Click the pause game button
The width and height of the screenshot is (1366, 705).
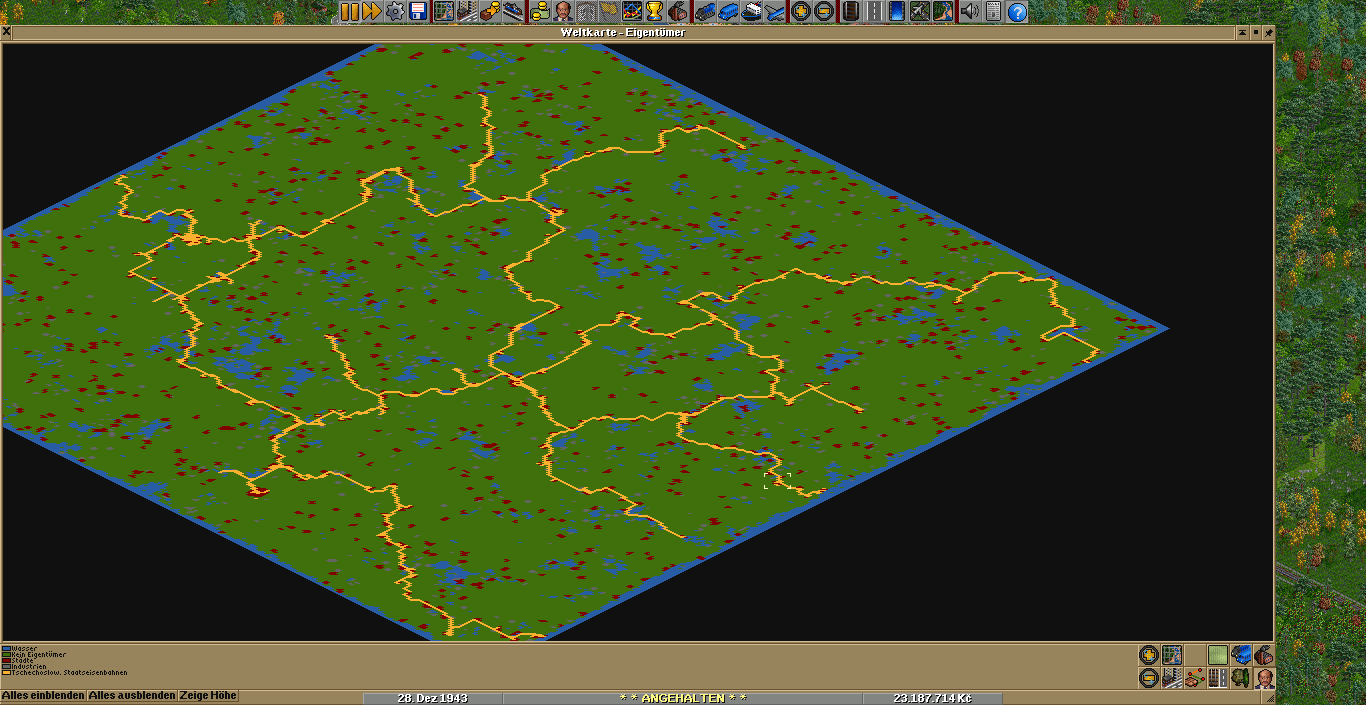[349, 11]
